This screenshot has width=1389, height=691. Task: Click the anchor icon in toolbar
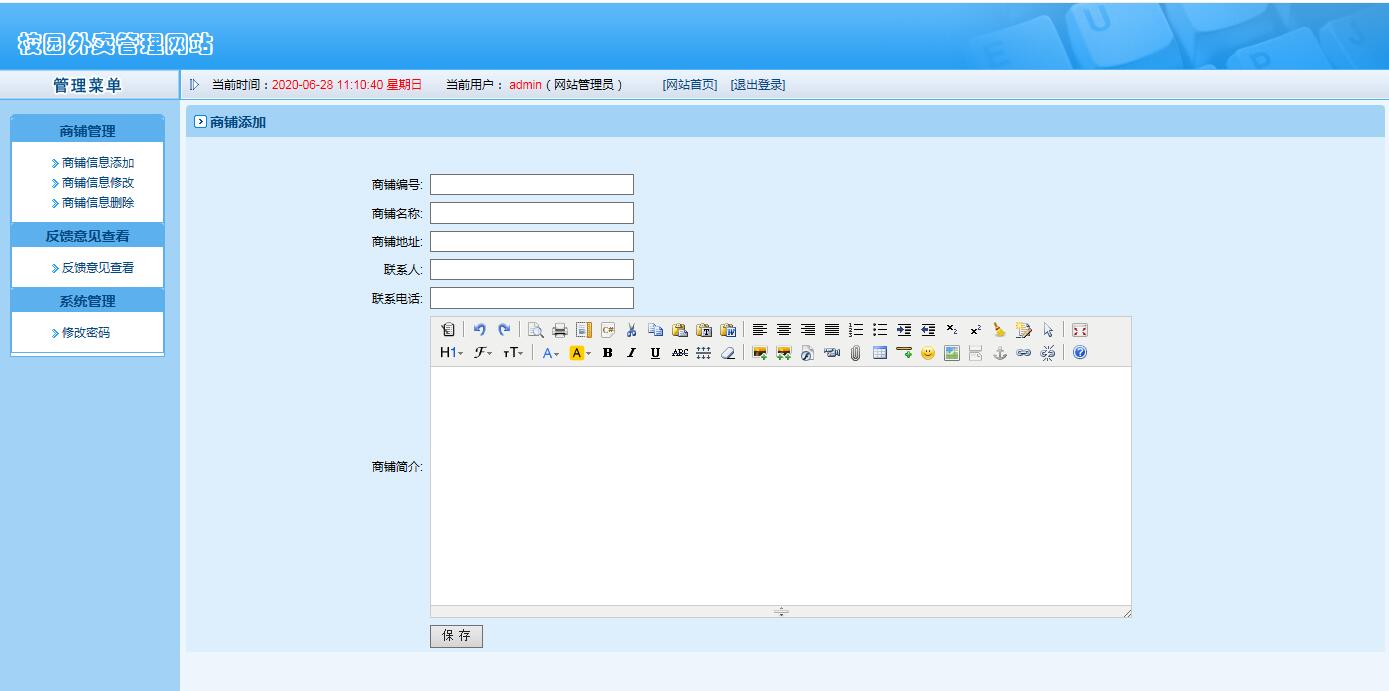click(x=999, y=353)
